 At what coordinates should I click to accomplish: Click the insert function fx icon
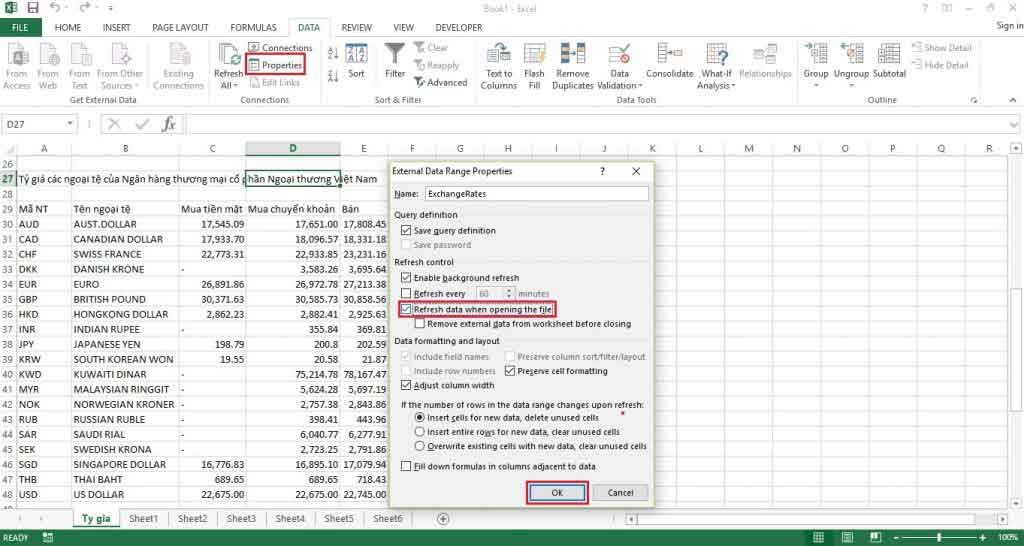click(x=168, y=124)
